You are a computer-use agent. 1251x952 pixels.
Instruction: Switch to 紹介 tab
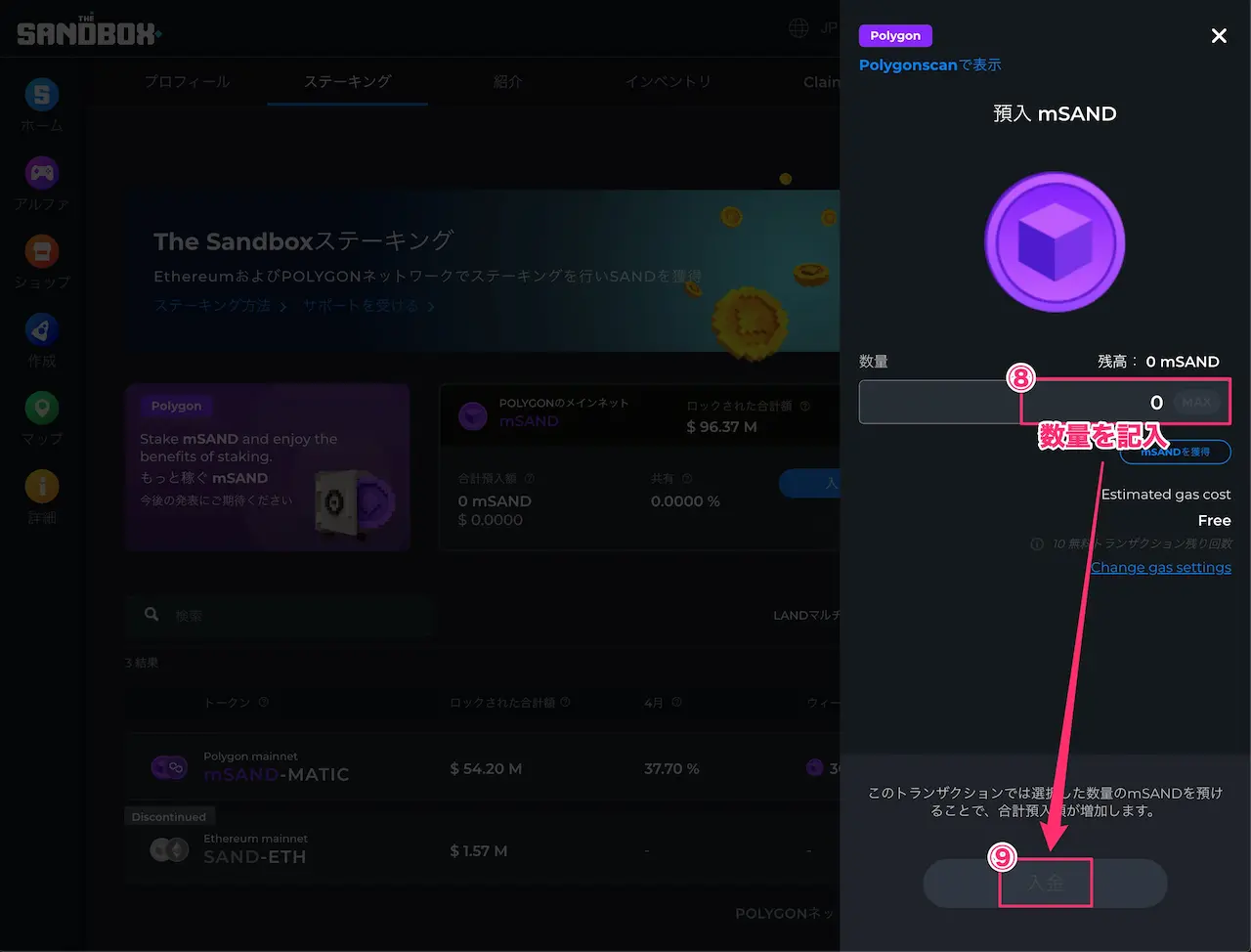508,81
